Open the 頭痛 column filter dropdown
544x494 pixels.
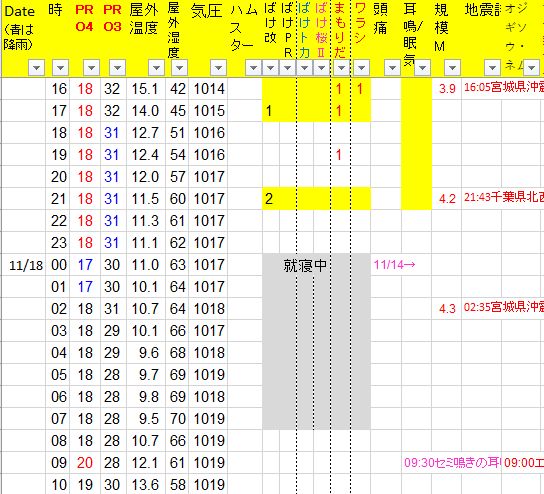[x=392, y=68]
